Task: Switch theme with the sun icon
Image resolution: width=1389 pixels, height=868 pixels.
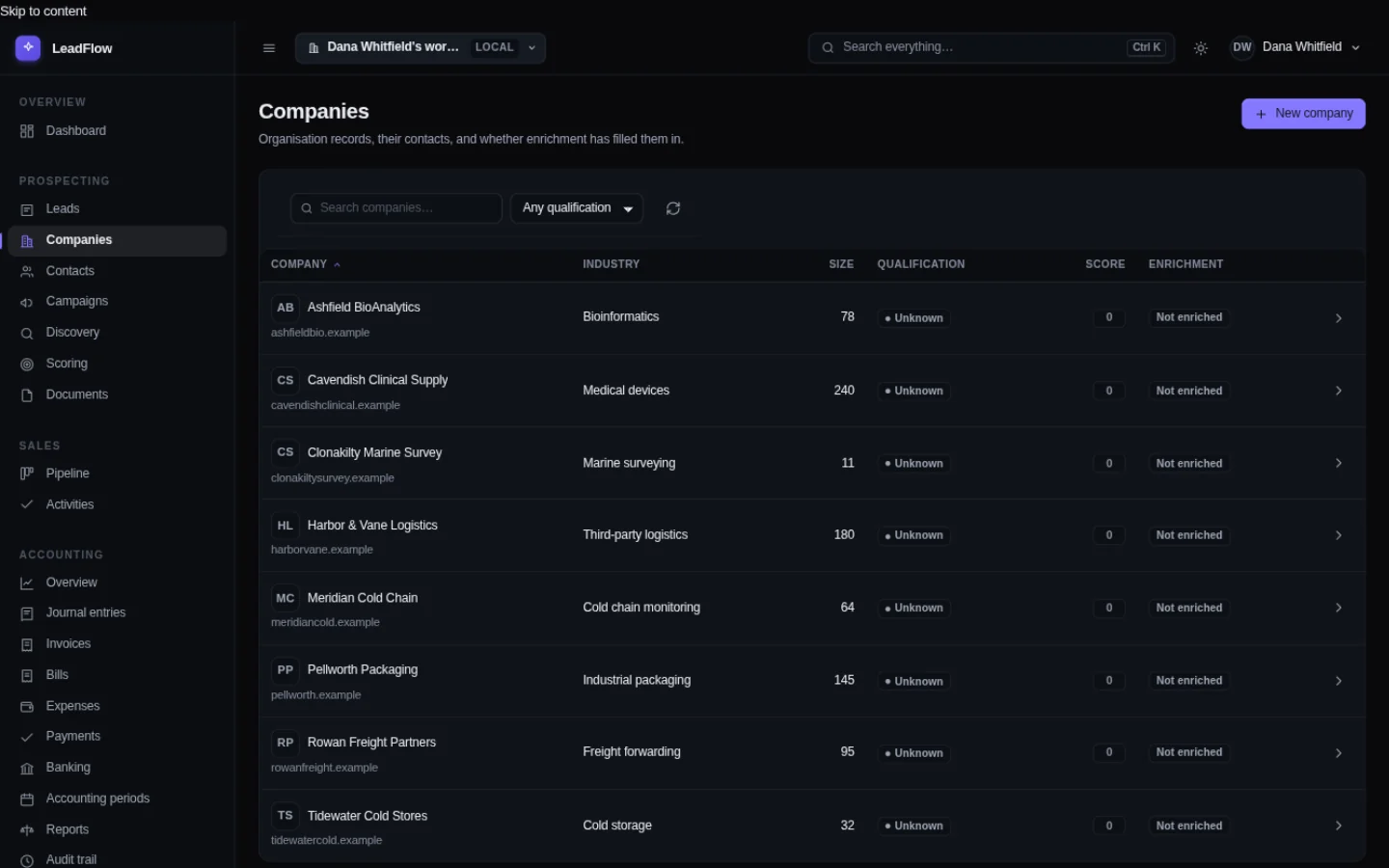Action: 1201,48
